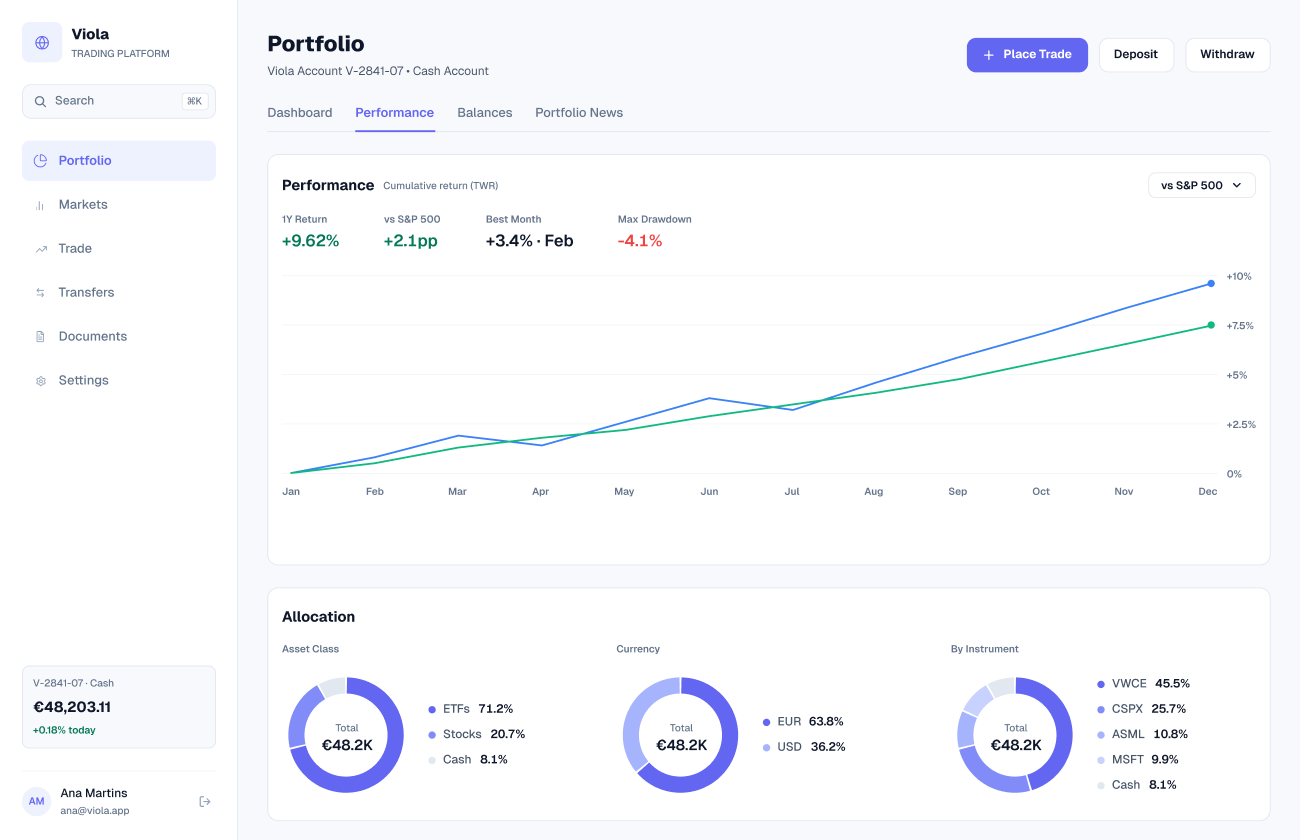Click the Currency donut chart
The height and width of the screenshot is (840, 1300).
tap(681, 735)
